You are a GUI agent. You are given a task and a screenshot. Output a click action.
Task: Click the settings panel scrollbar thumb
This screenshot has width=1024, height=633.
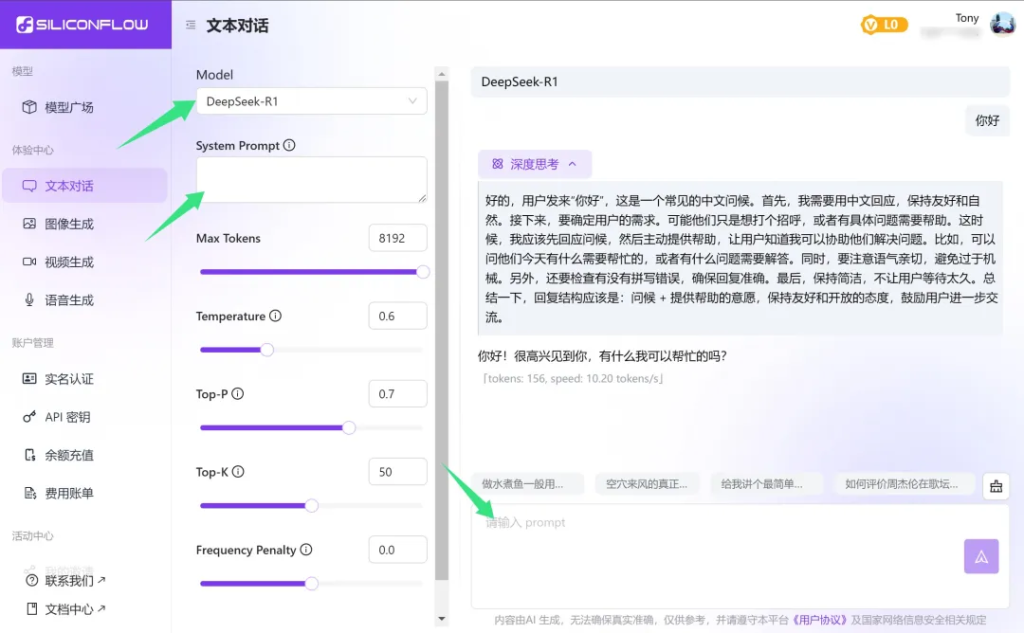441,330
